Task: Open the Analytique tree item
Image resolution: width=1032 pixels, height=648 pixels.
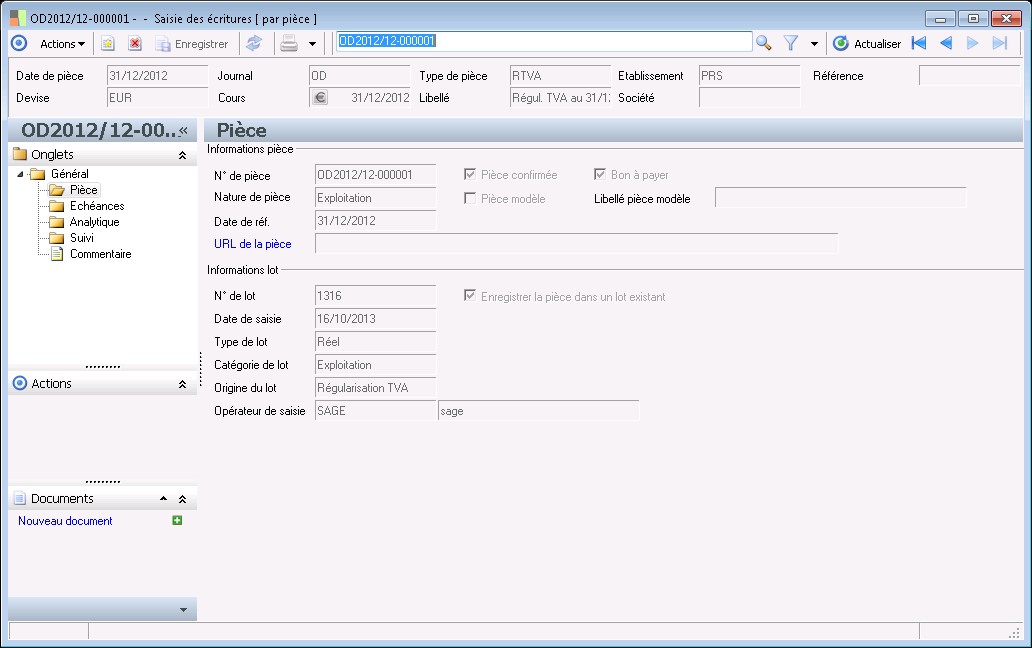Action: (x=94, y=222)
